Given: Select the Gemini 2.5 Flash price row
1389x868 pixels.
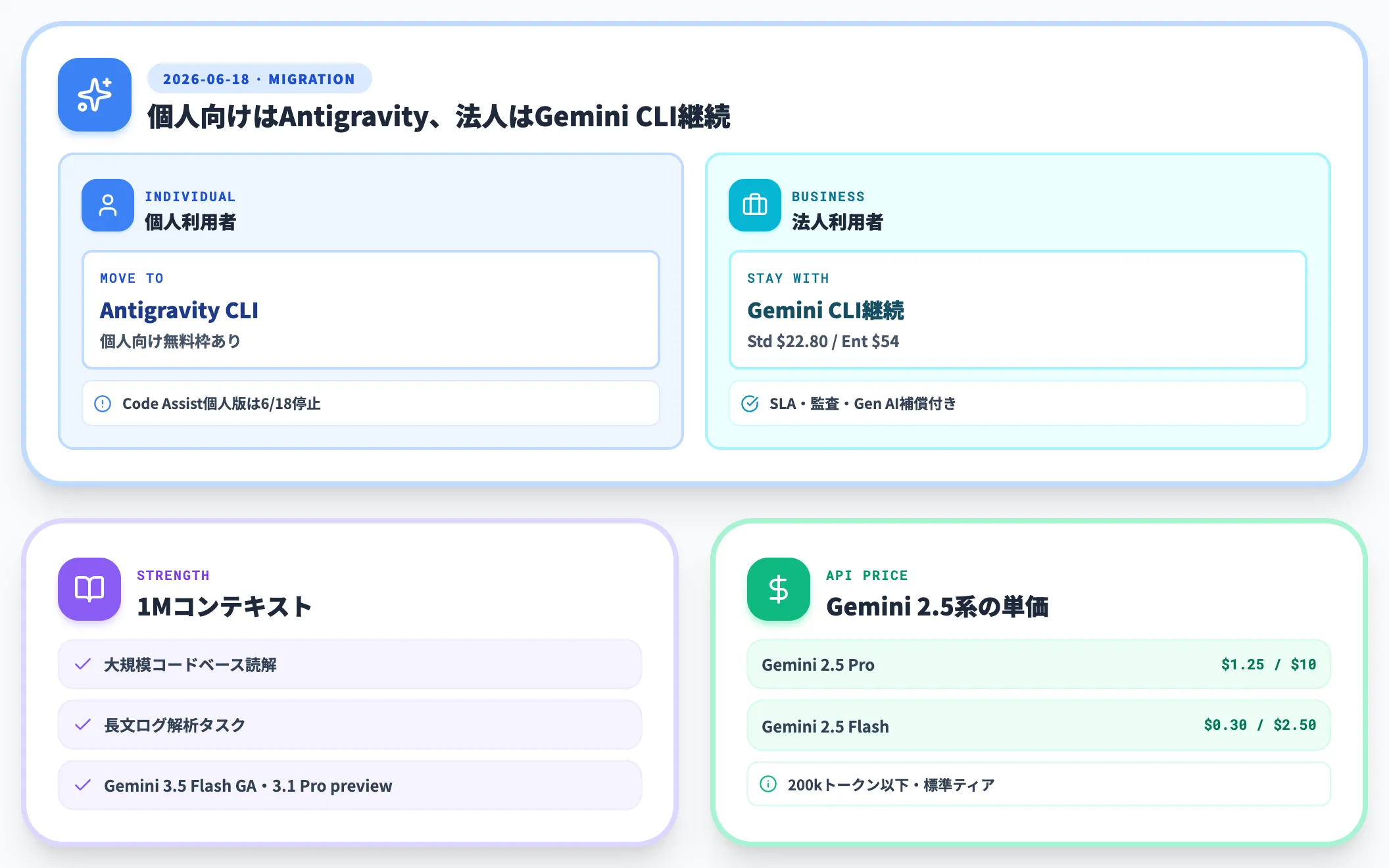Looking at the screenshot, I should click(1039, 725).
